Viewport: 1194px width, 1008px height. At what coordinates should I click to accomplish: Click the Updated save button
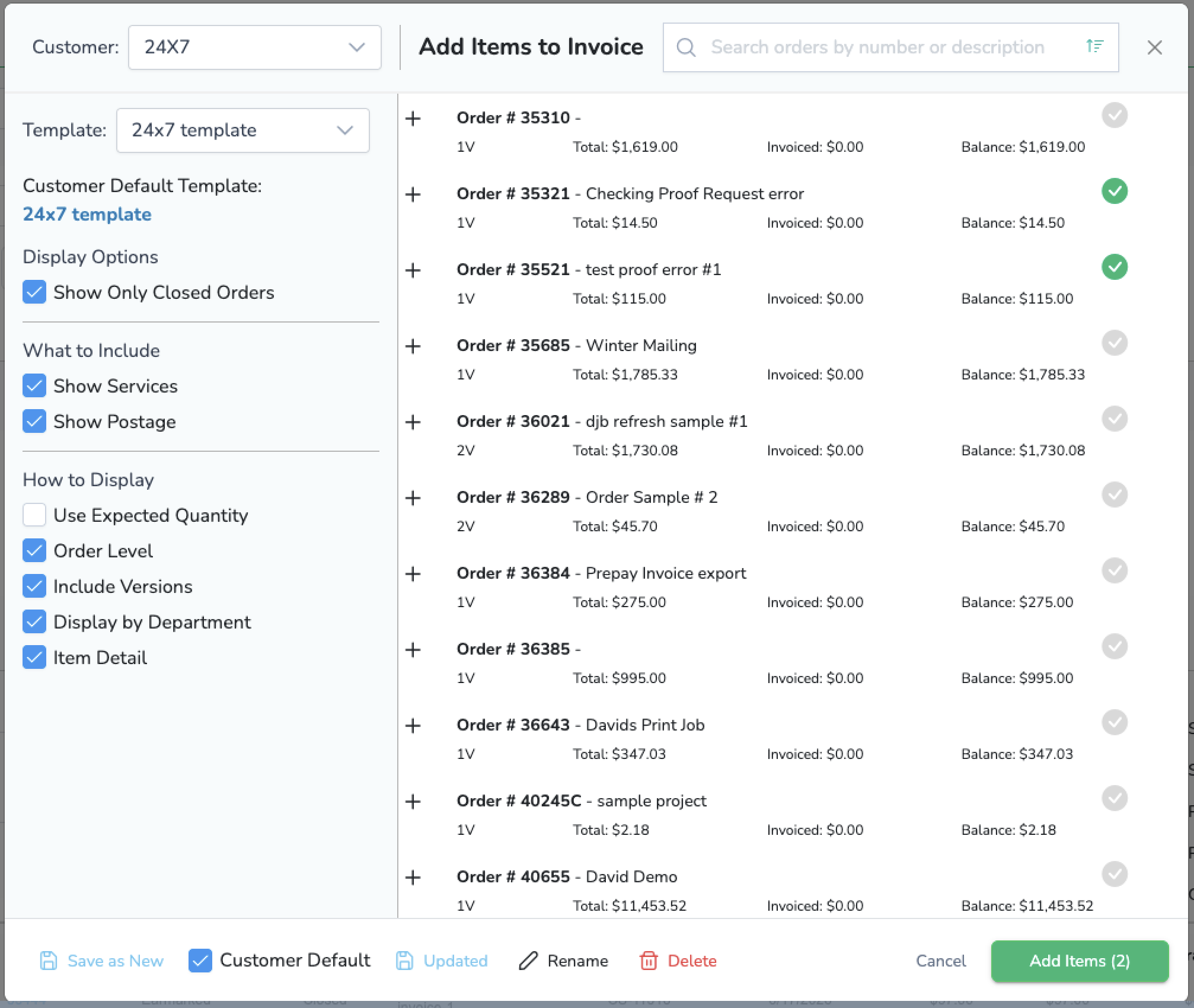point(442,961)
